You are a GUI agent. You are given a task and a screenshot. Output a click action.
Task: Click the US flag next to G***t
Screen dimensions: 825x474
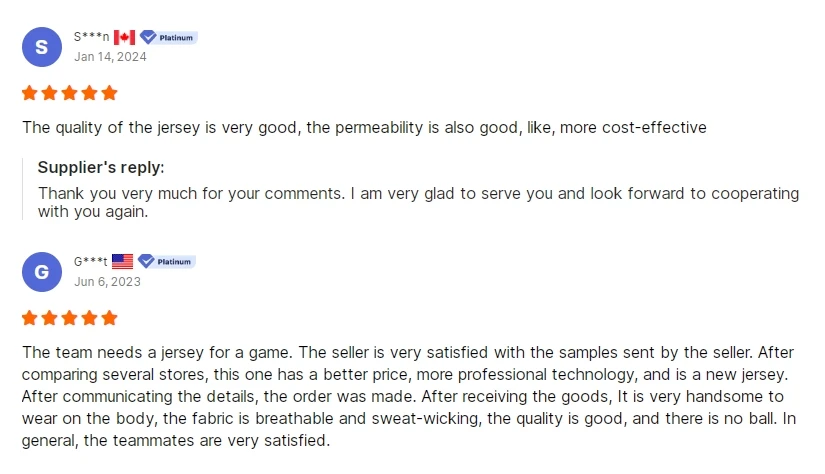122,261
